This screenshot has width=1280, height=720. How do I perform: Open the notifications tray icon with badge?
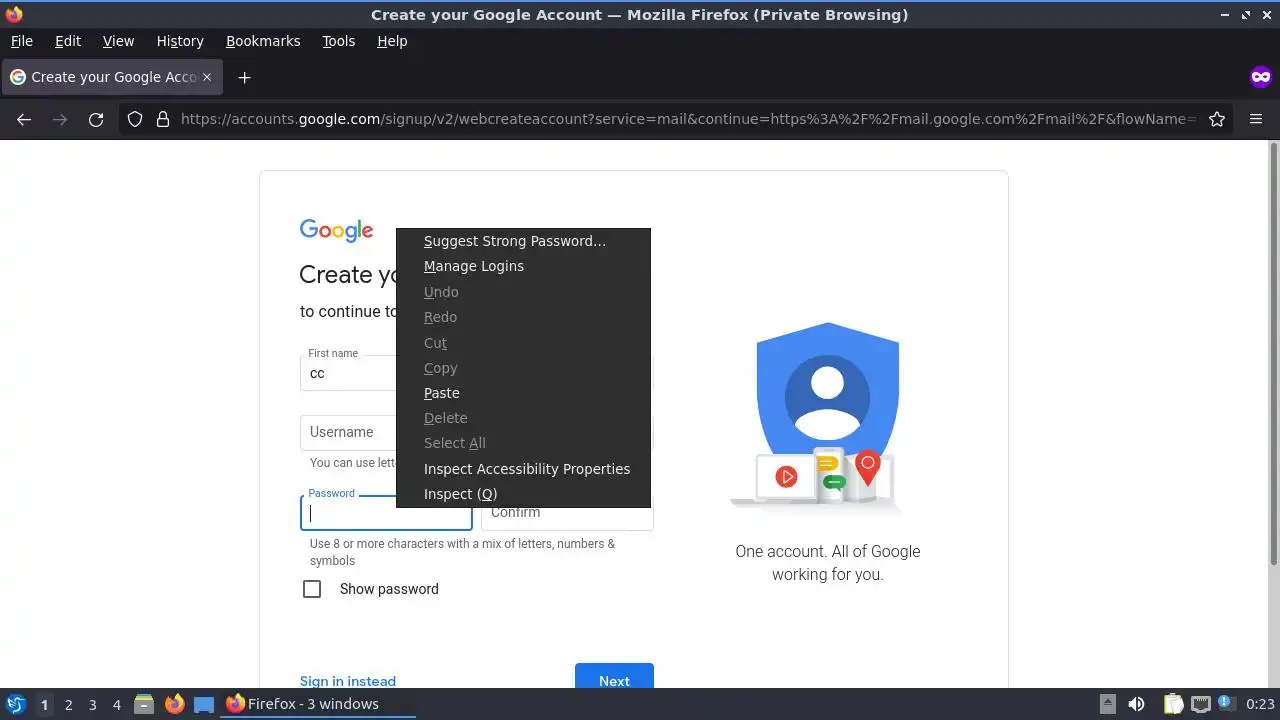pyautogui.click(x=1224, y=703)
